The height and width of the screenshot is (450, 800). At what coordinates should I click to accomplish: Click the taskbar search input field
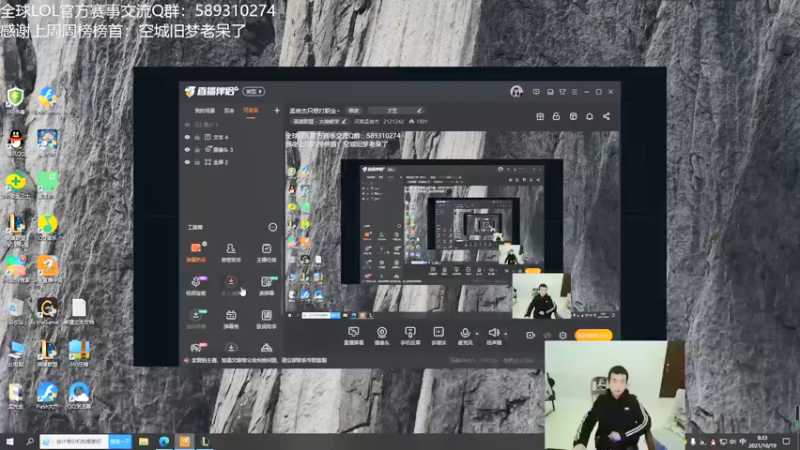[x=74, y=441]
